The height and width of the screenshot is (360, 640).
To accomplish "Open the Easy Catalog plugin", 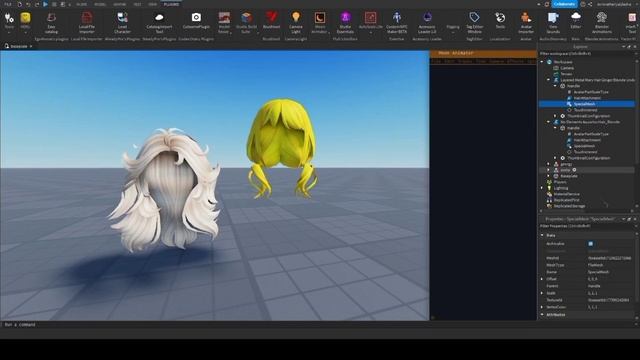I will tap(51, 23).
